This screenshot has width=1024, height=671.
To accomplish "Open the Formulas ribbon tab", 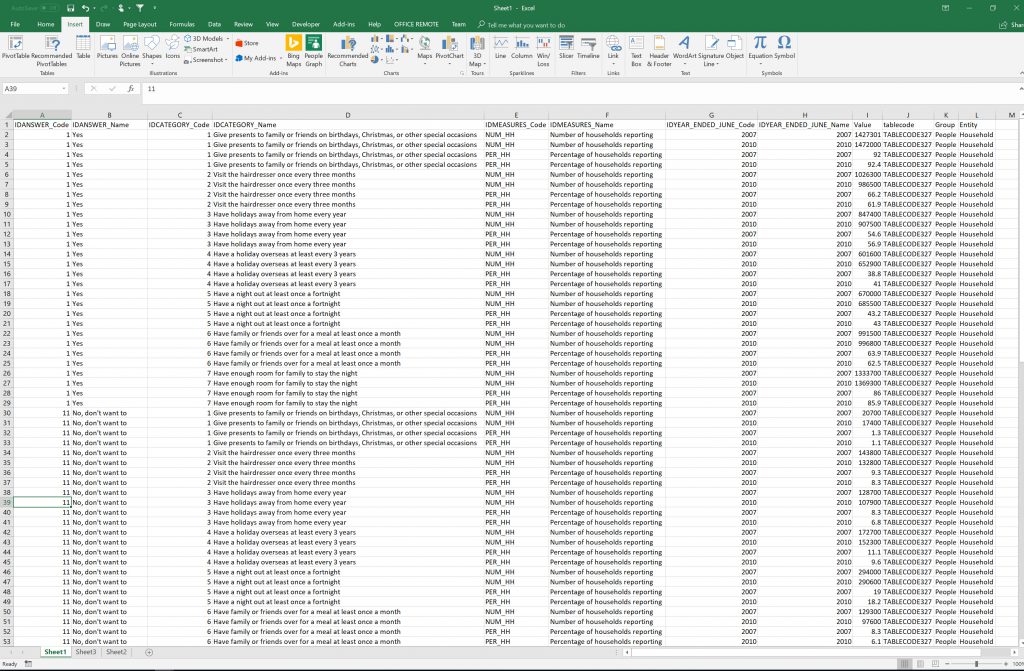I will [x=182, y=23].
